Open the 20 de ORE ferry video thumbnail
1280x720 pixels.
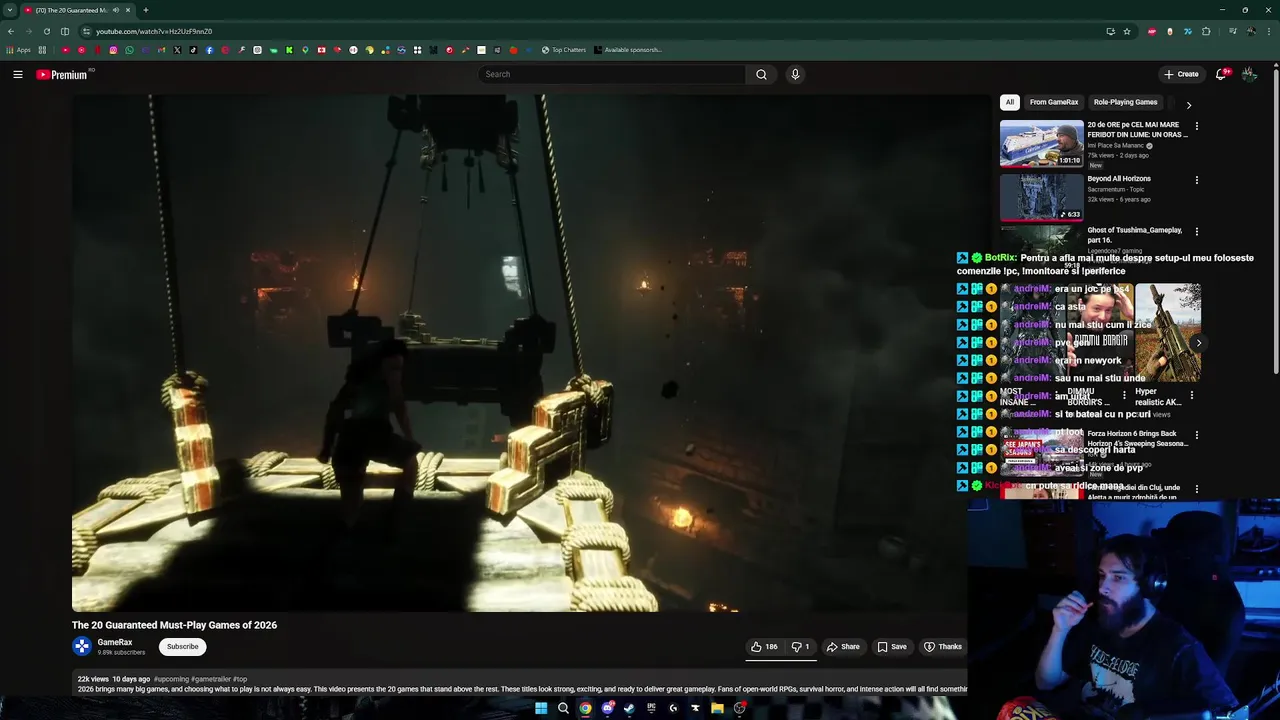pos(1041,143)
